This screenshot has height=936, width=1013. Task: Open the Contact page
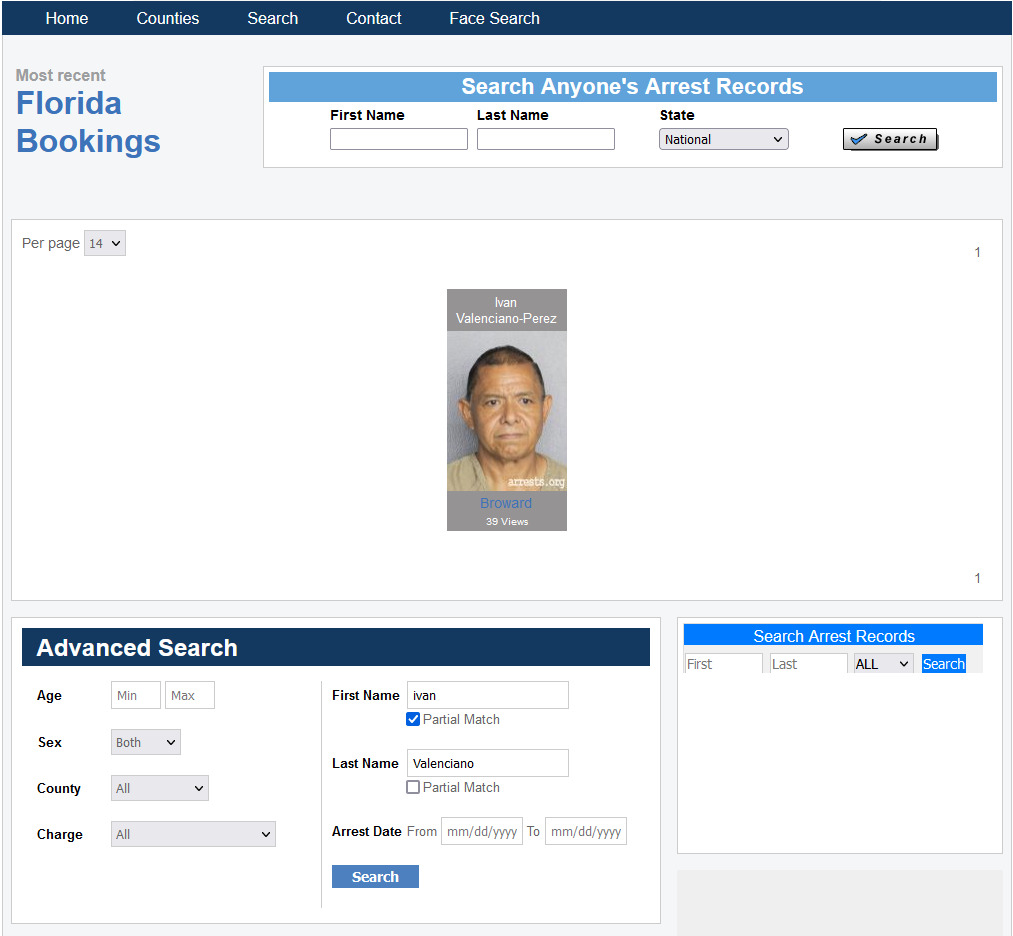click(373, 18)
